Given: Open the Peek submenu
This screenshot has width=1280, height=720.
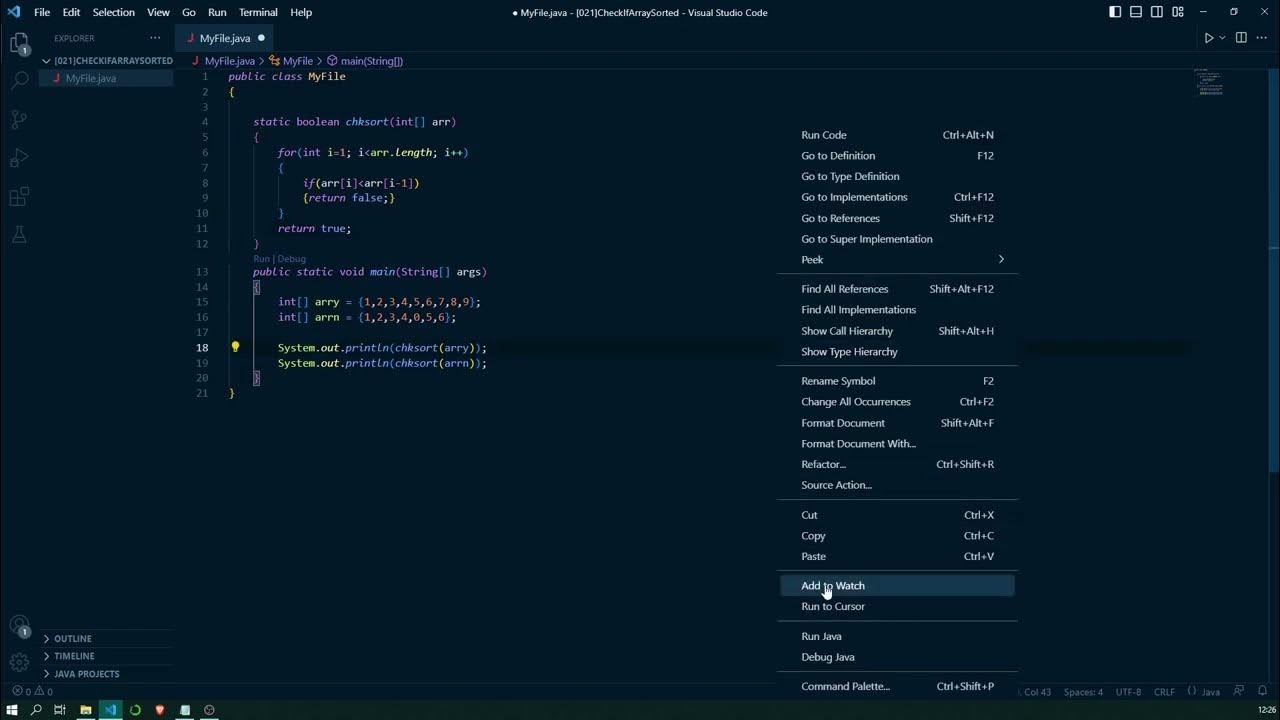Looking at the screenshot, I should tap(898, 260).
